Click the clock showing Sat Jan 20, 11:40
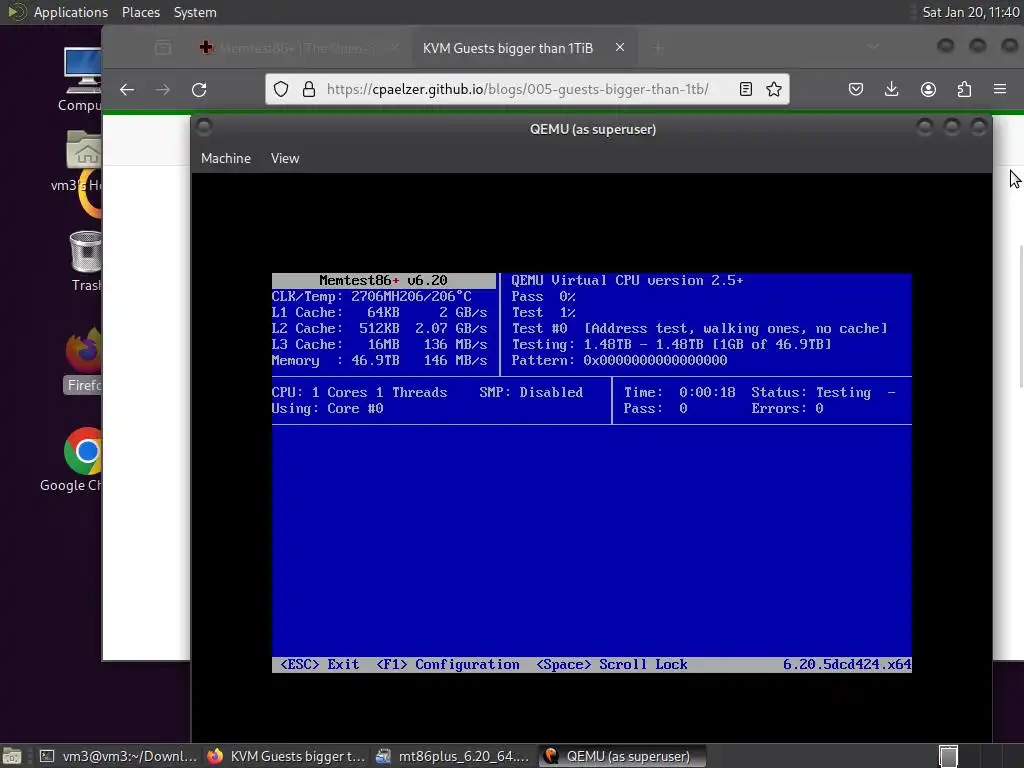 [970, 12]
